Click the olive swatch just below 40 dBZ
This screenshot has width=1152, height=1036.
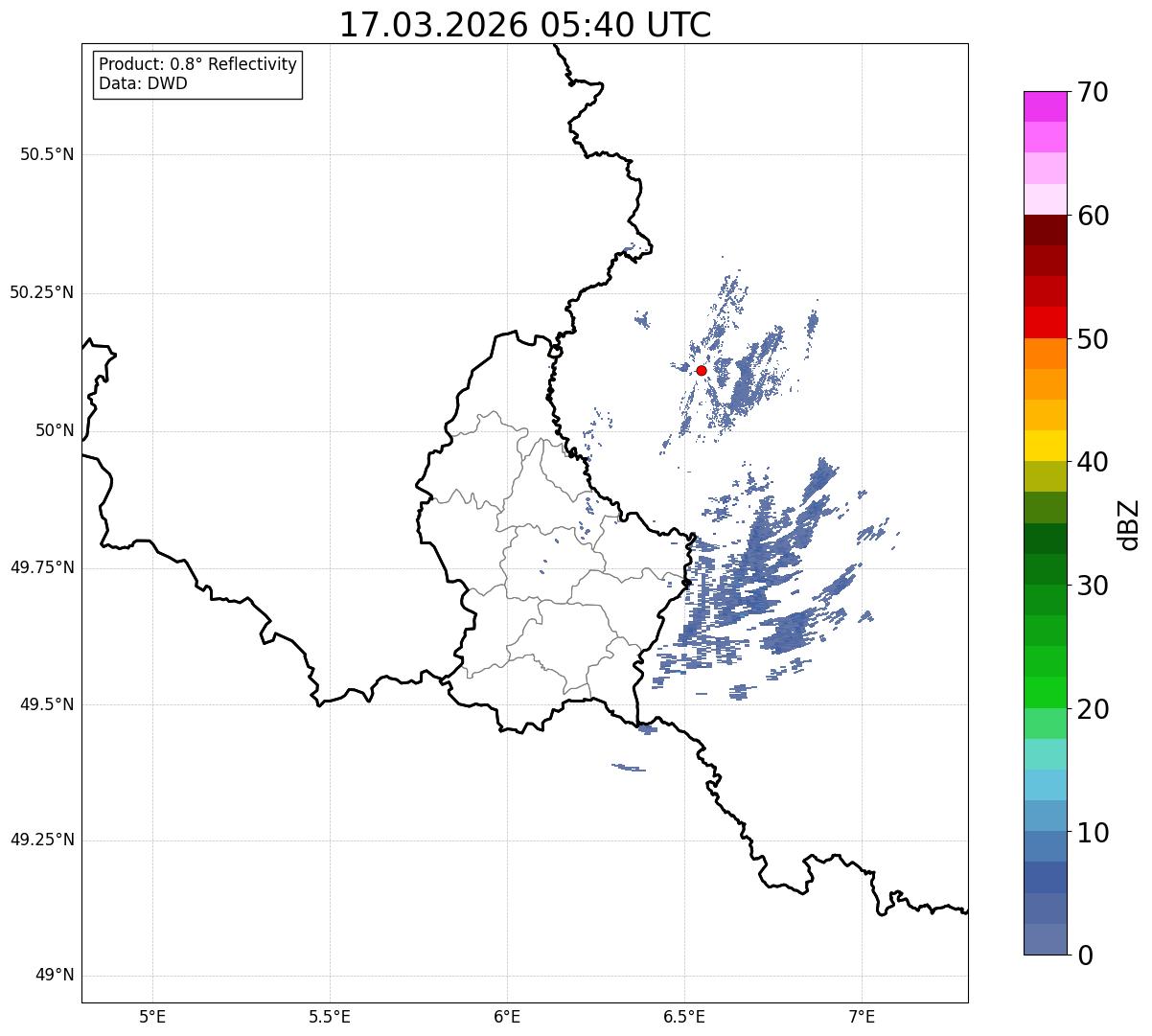1045,476
